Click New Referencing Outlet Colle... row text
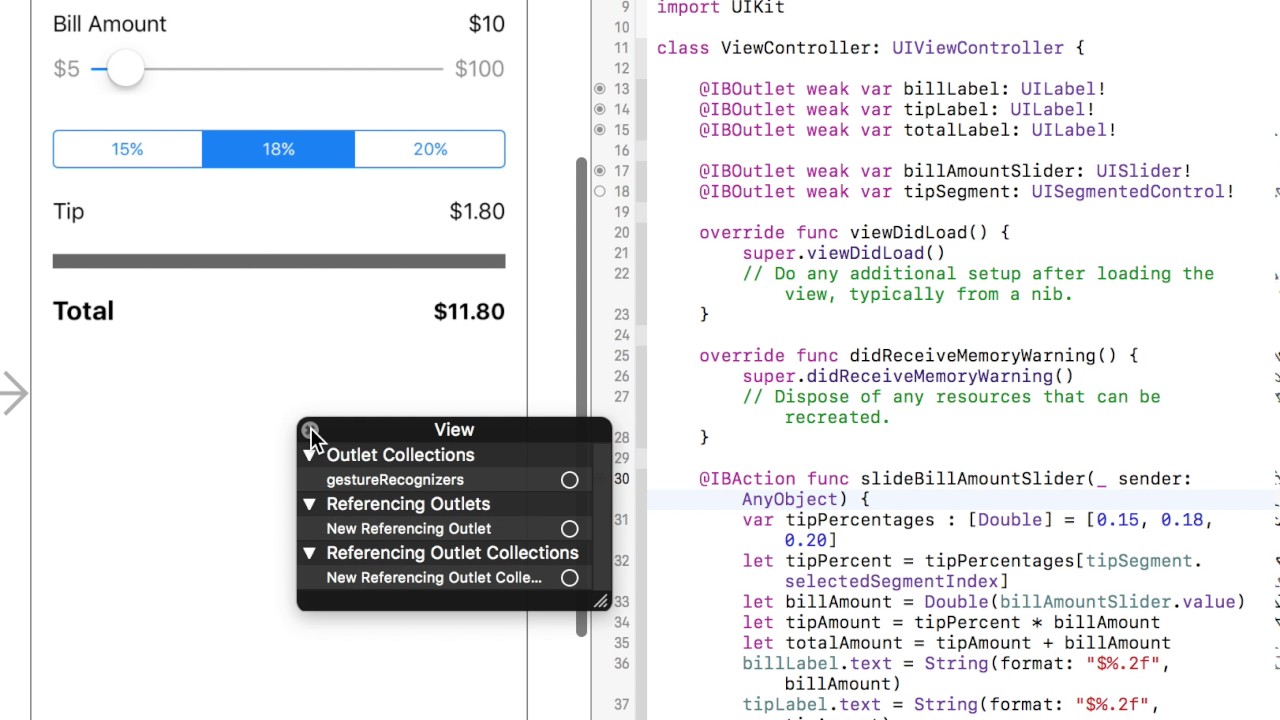 click(434, 578)
